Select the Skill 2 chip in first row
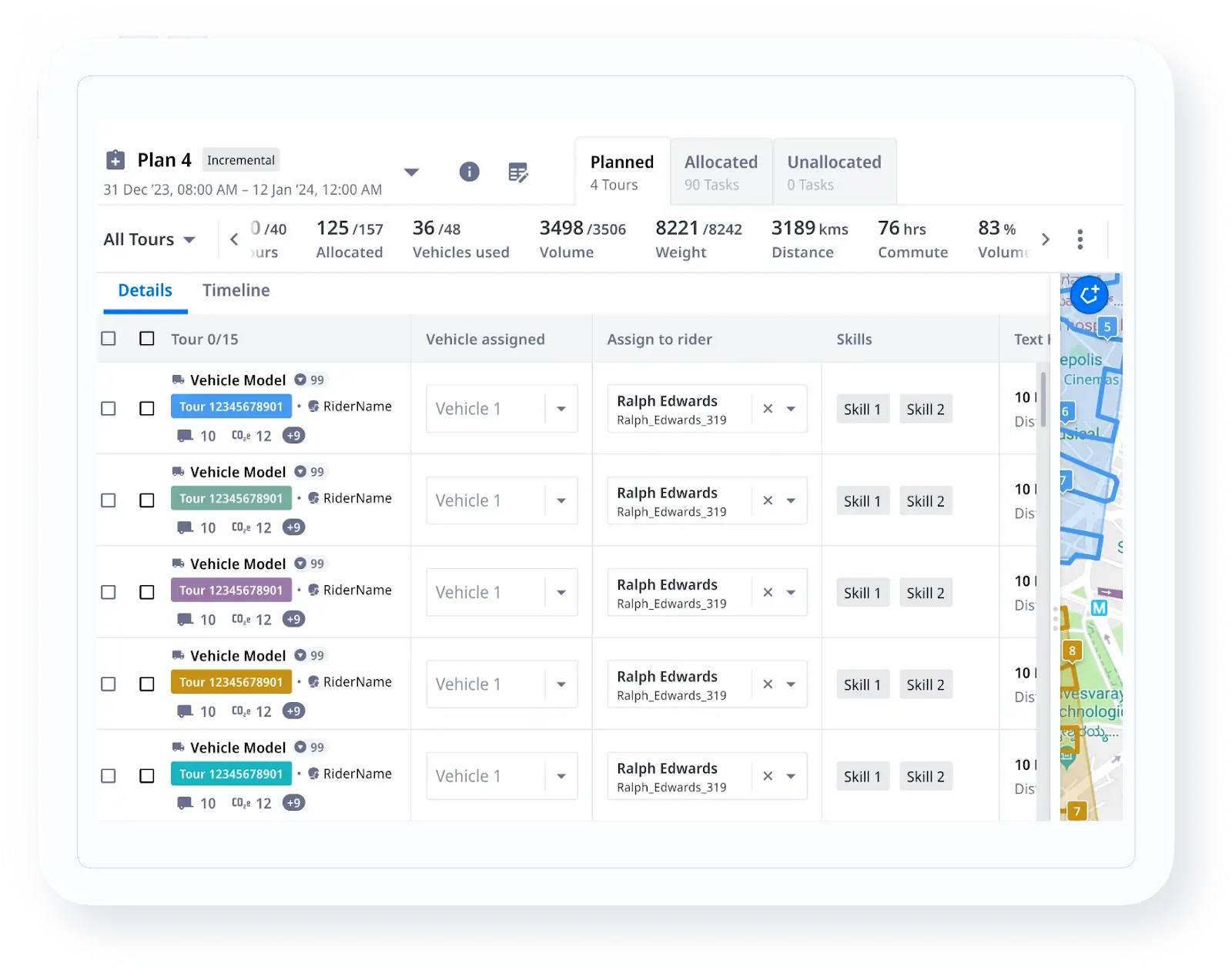1232x967 pixels. click(926, 409)
